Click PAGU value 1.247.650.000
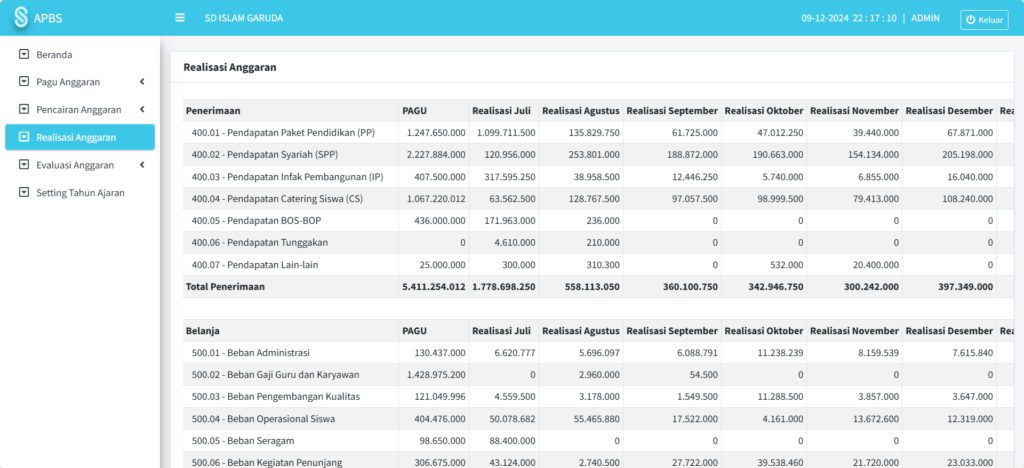 pos(436,133)
